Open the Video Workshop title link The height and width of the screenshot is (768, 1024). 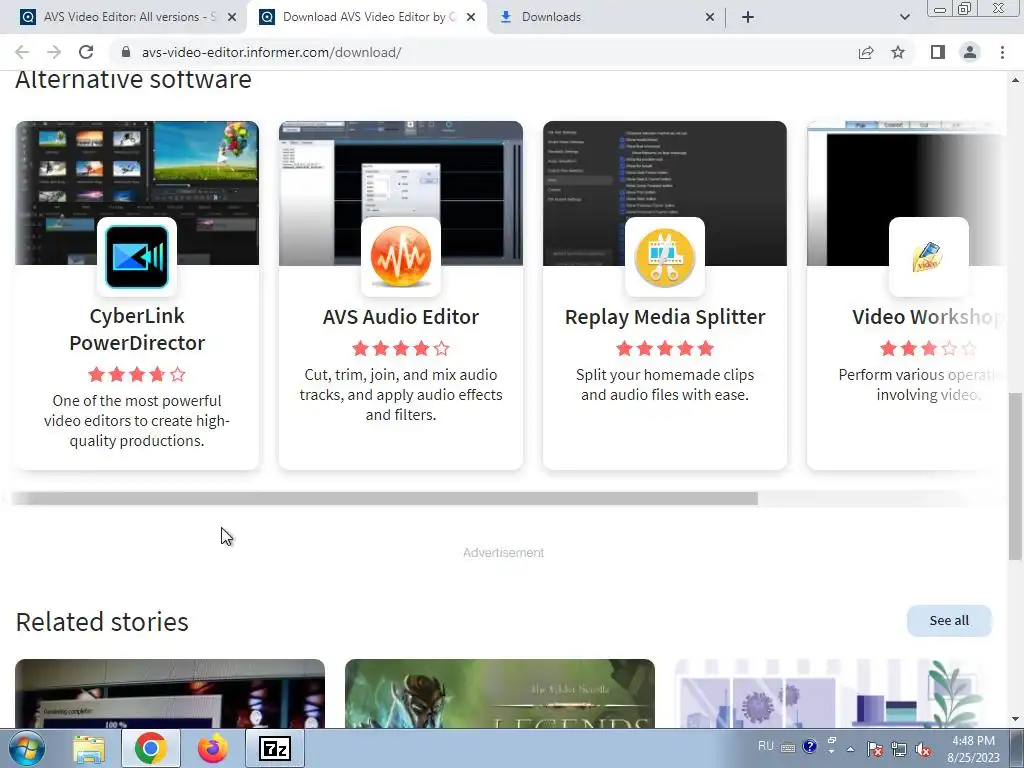pyautogui.click(x=927, y=317)
